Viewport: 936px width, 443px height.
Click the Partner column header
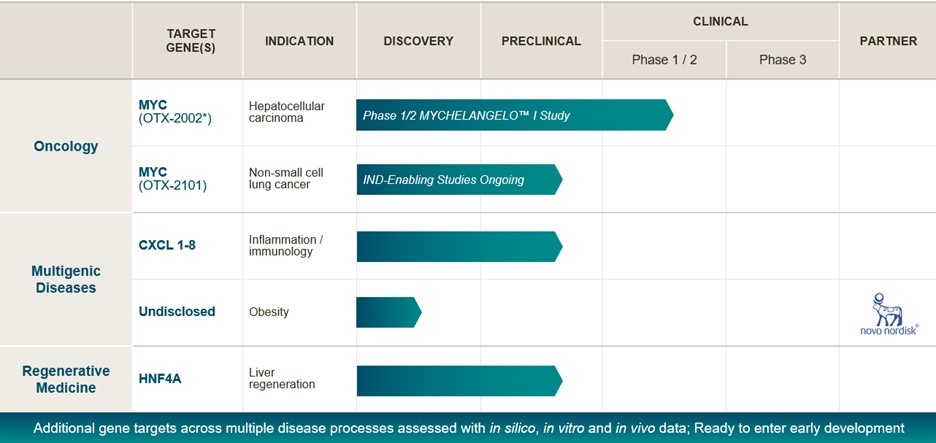(x=888, y=41)
